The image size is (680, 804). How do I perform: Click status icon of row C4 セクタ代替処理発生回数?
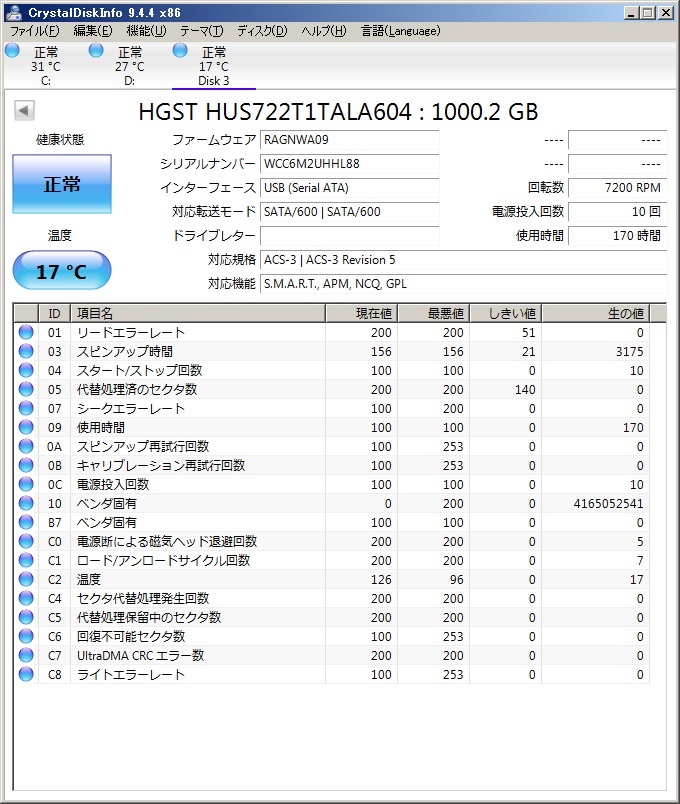click(26, 598)
